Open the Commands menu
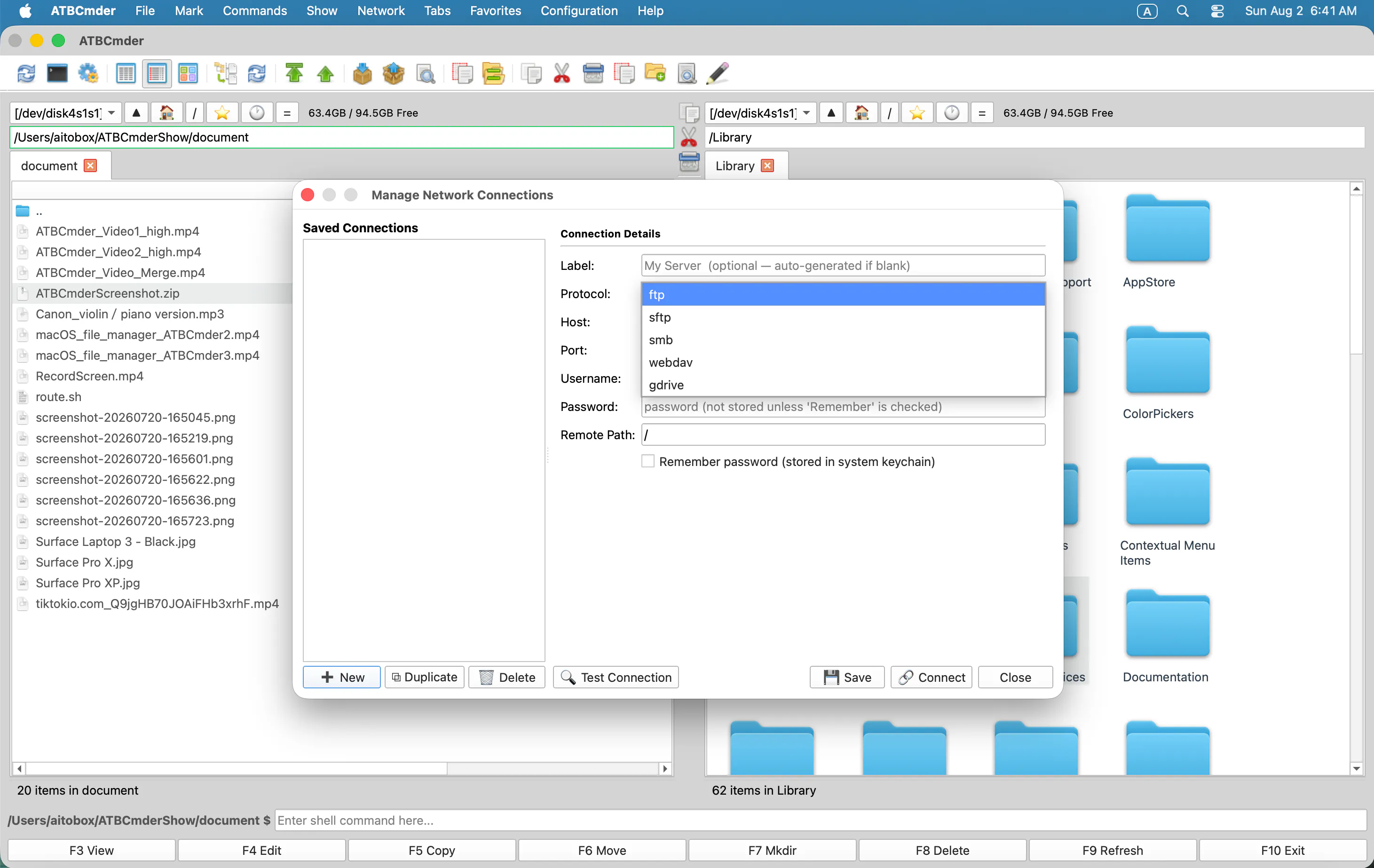 [254, 11]
